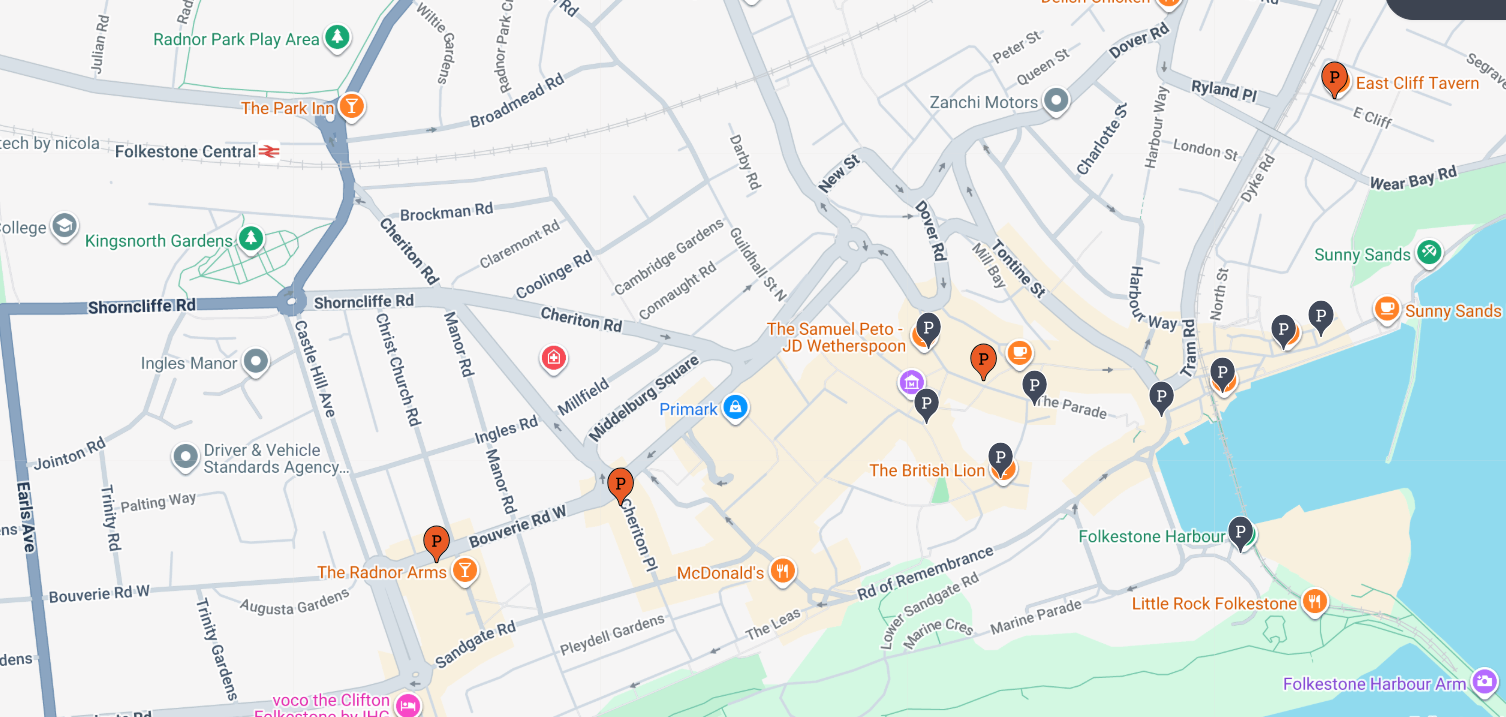Screen dimensions: 1506x717
Task: Click the orange parking pin on Bouverie Rd W
Action: pos(436,542)
